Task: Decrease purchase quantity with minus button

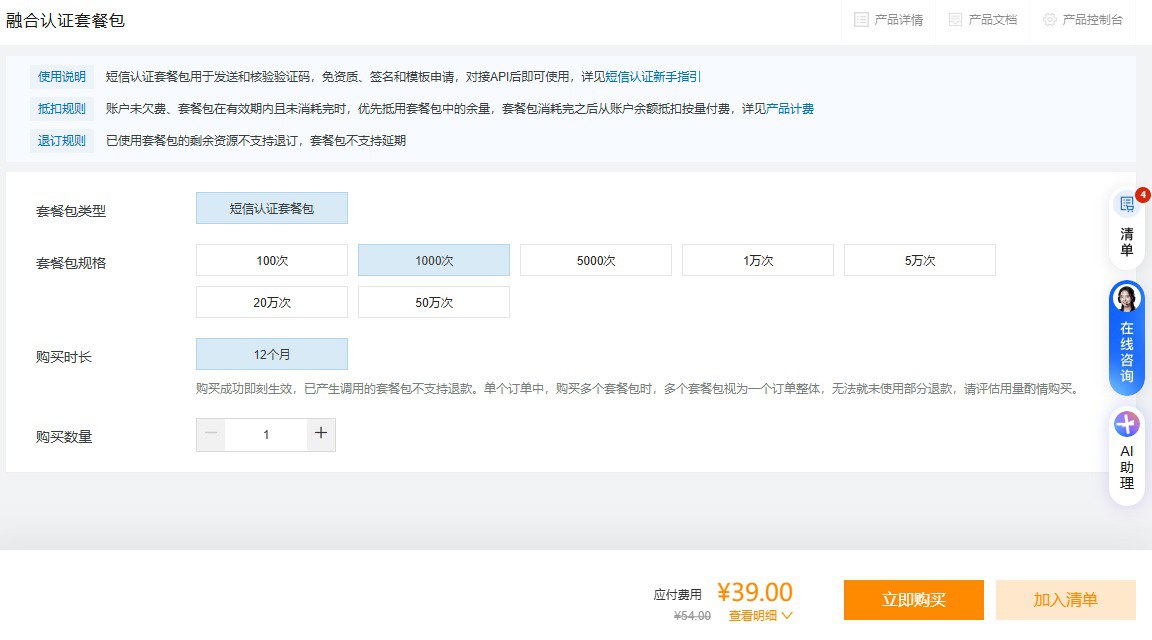Action: pyautogui.click(x=211, y=434)
